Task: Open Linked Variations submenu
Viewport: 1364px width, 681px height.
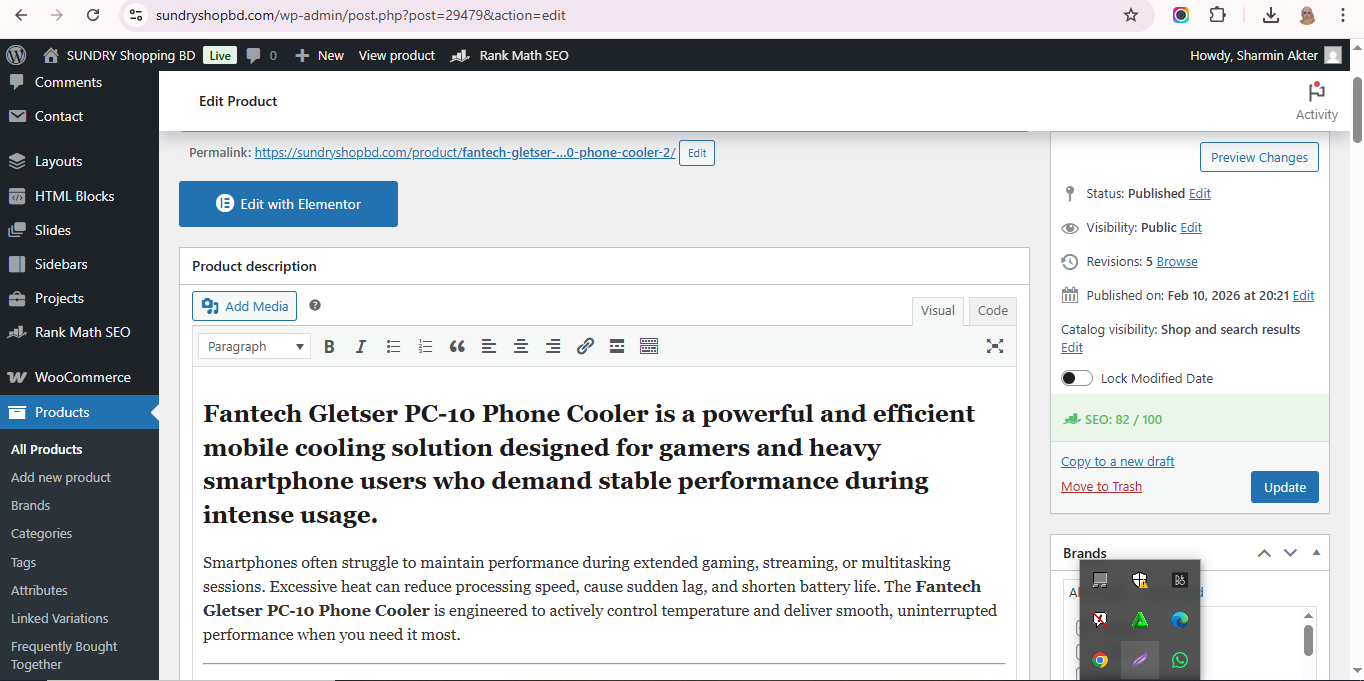Action: [60, 618]
